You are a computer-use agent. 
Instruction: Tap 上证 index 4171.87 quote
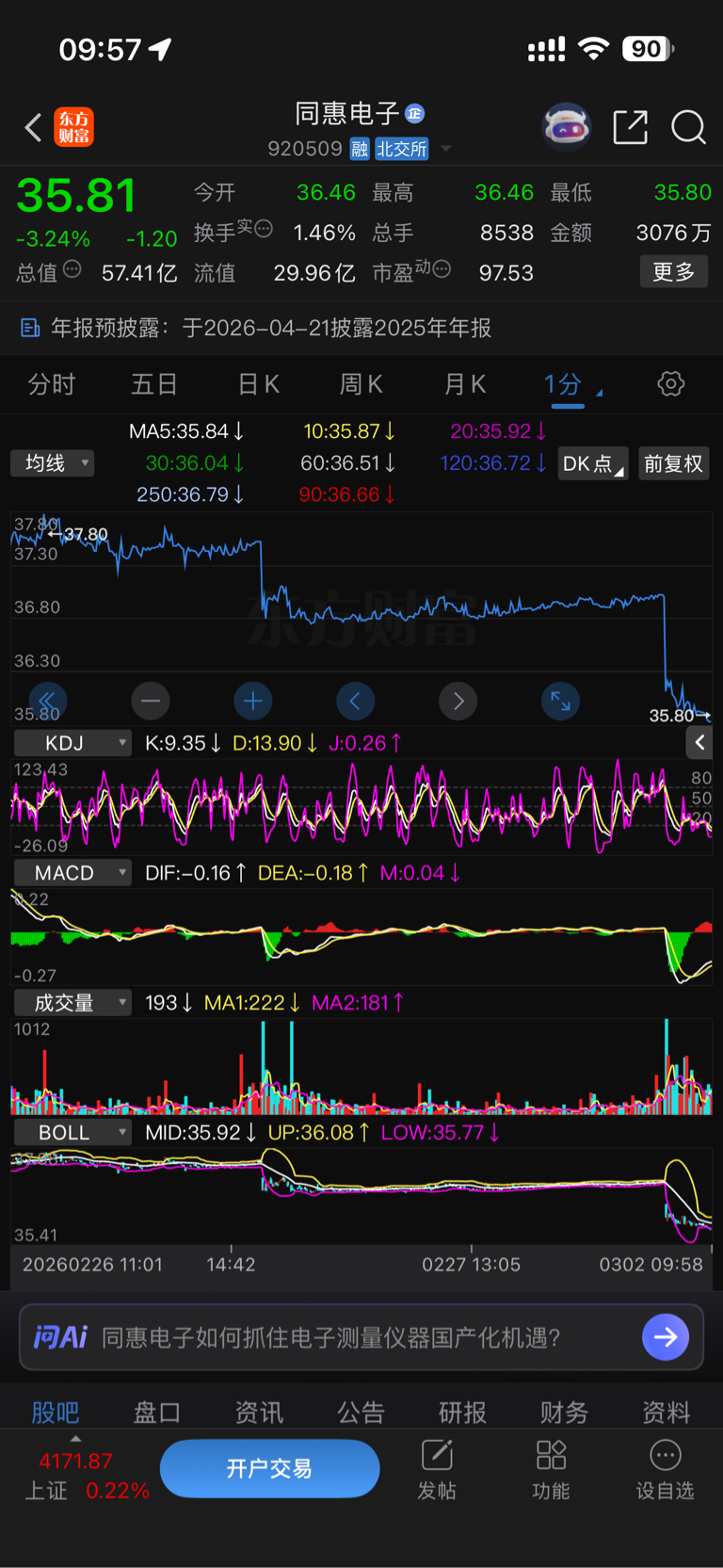coord(87,1476)
